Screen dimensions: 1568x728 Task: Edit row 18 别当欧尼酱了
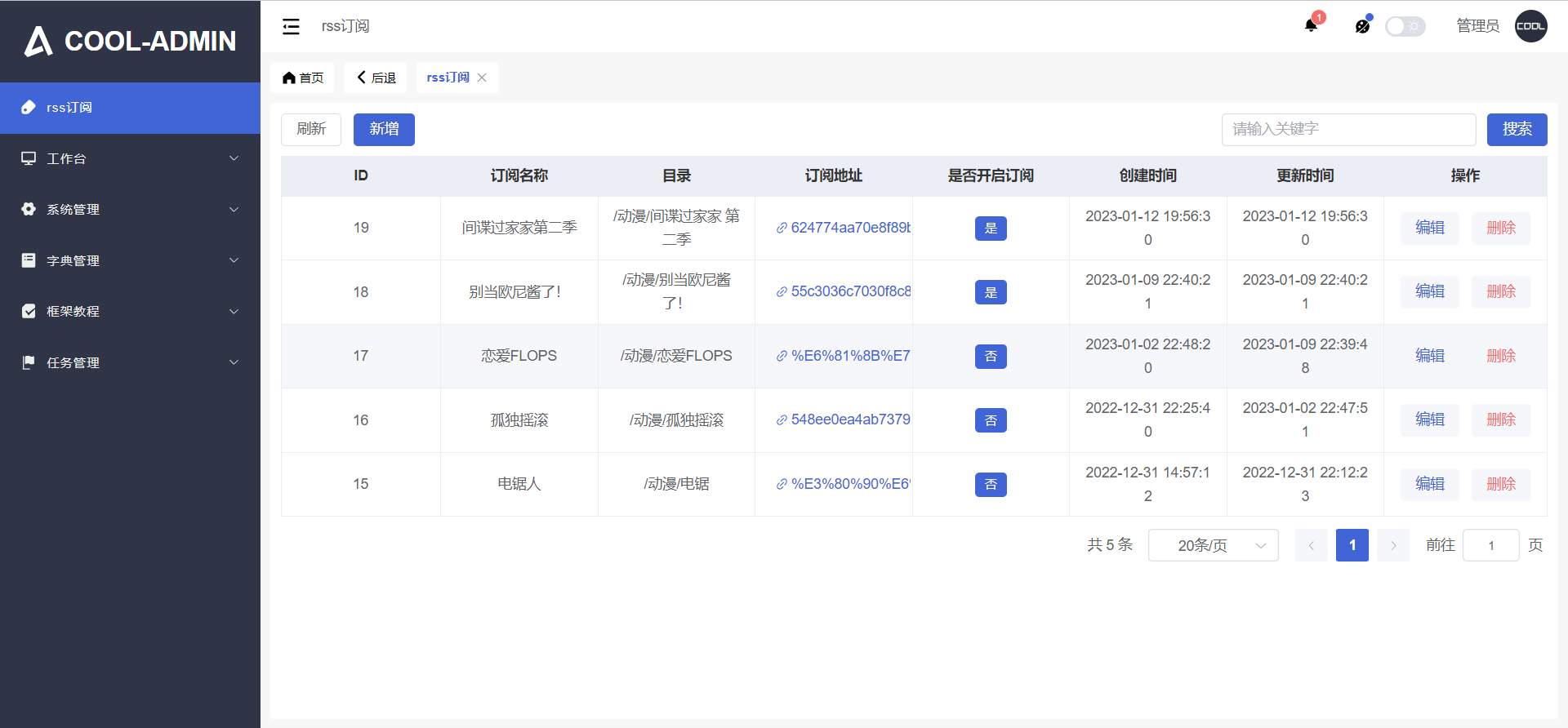1430,291
